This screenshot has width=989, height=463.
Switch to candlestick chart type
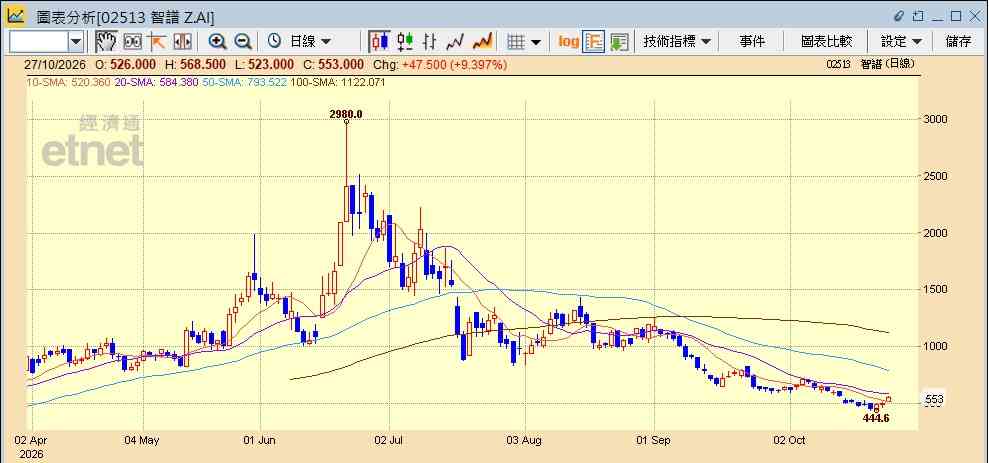pos(379,42)
